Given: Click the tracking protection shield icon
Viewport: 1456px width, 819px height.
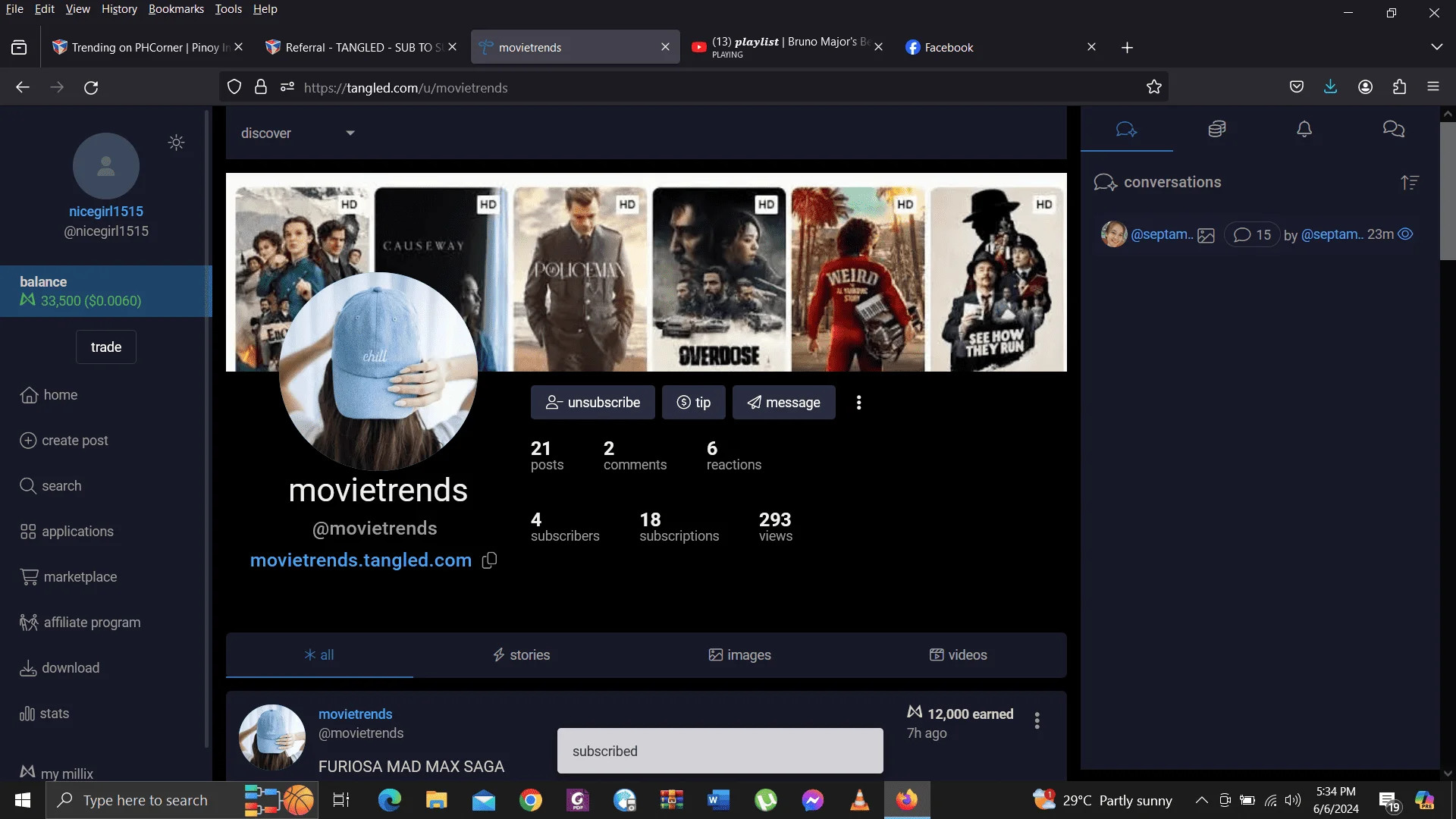Looking at the screenshot, I should click(234, 87).
